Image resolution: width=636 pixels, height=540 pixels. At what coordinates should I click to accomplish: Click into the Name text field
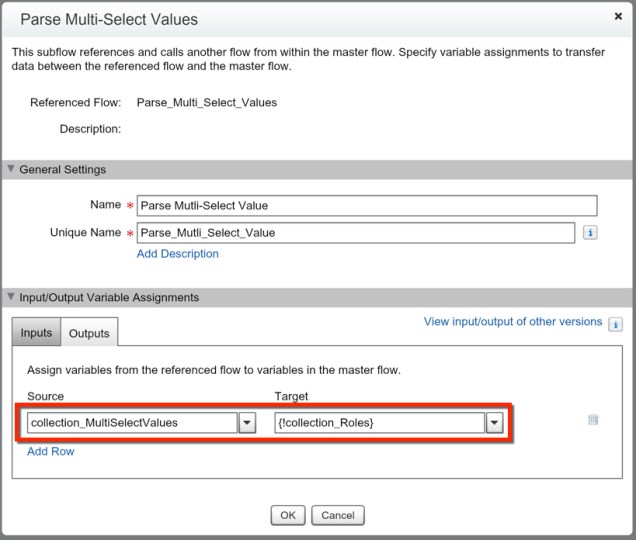pyautogui.click(x=366, y=206)
